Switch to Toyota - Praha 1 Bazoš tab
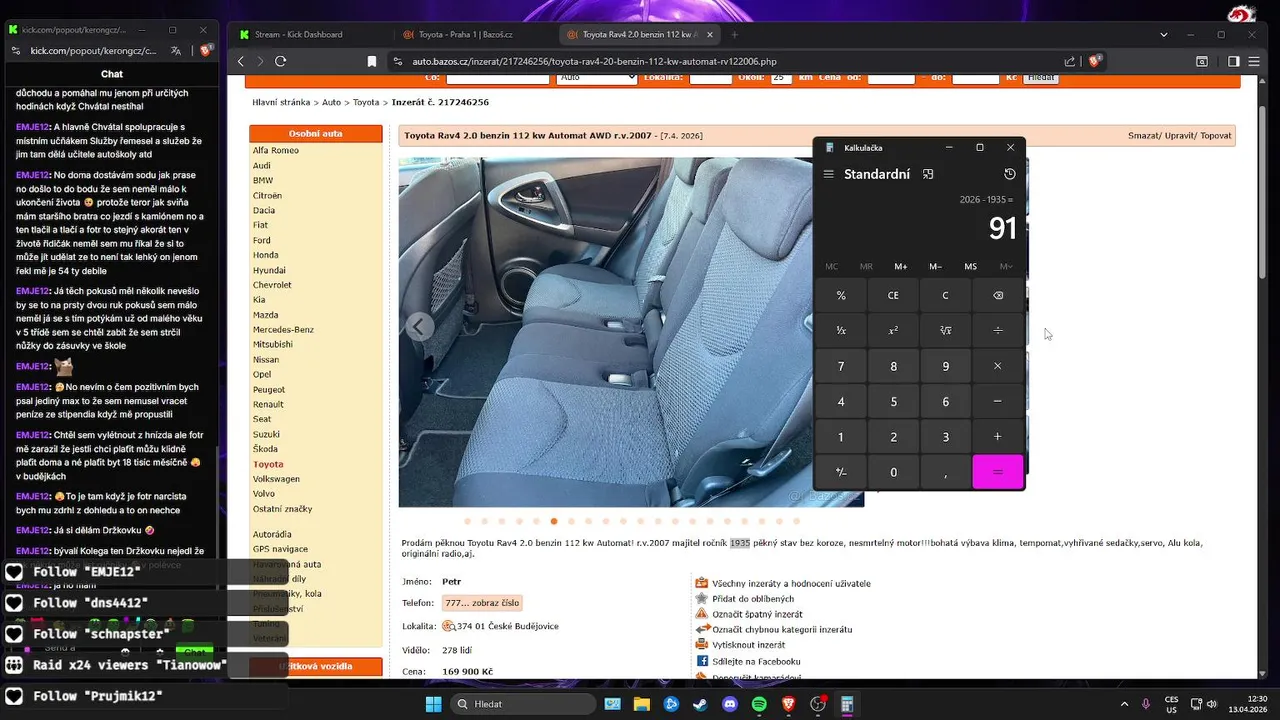The width and height of the screenshot is (1280, 720). pyautogui.click(x=476, y=34)
